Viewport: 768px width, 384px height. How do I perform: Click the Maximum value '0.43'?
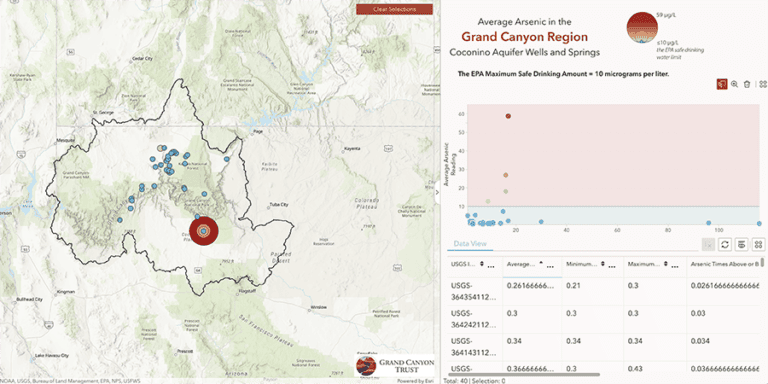point(635,368)
